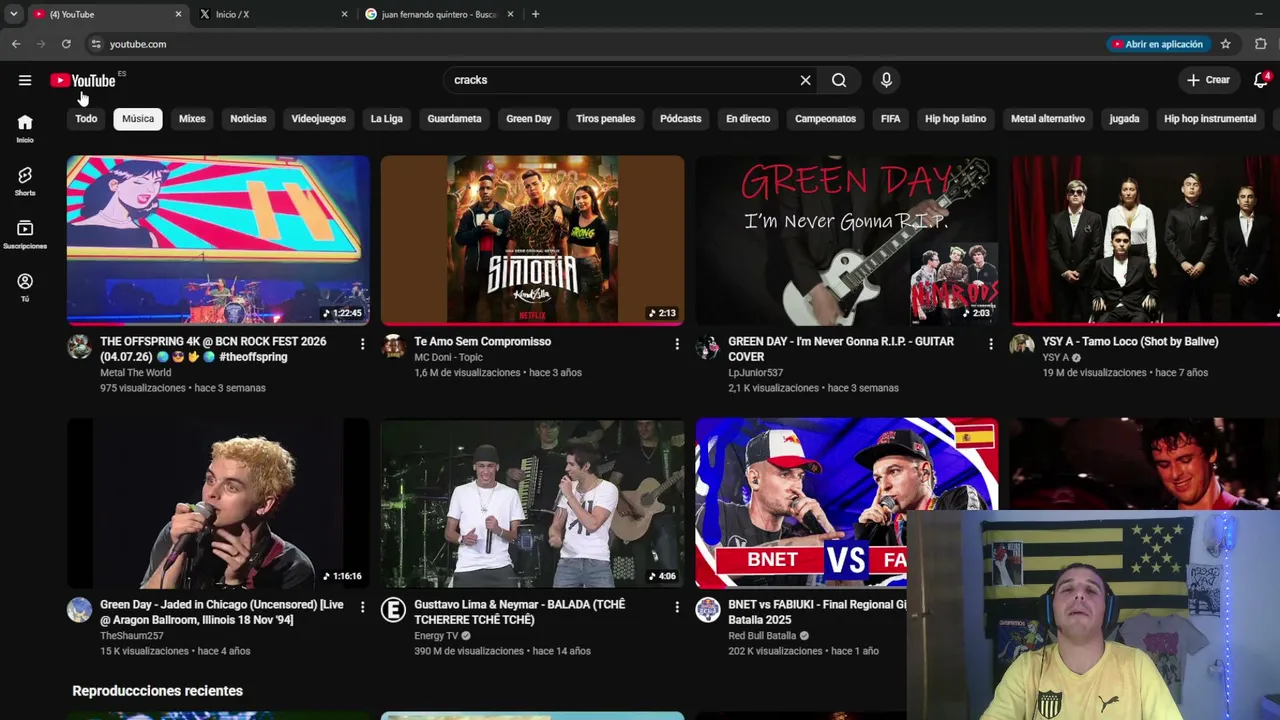The height and width of the screenshot is (720, 1280).
Task: Open the notifications bell
Action: (x=1261, y=80)
